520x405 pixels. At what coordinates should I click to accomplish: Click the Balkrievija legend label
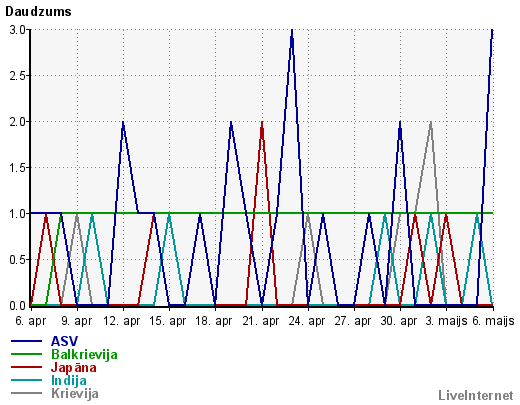(84, 354)
